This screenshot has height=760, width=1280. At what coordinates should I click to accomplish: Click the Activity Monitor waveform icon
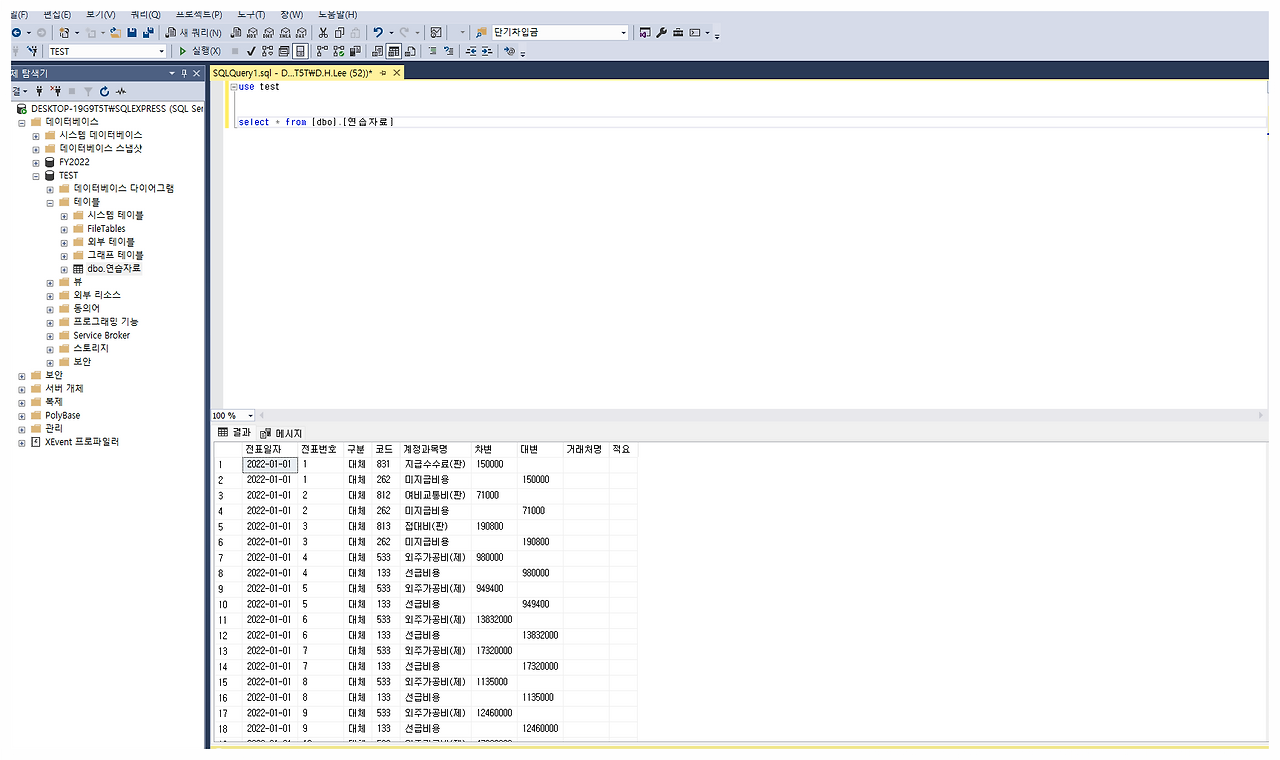pos(121,91)
